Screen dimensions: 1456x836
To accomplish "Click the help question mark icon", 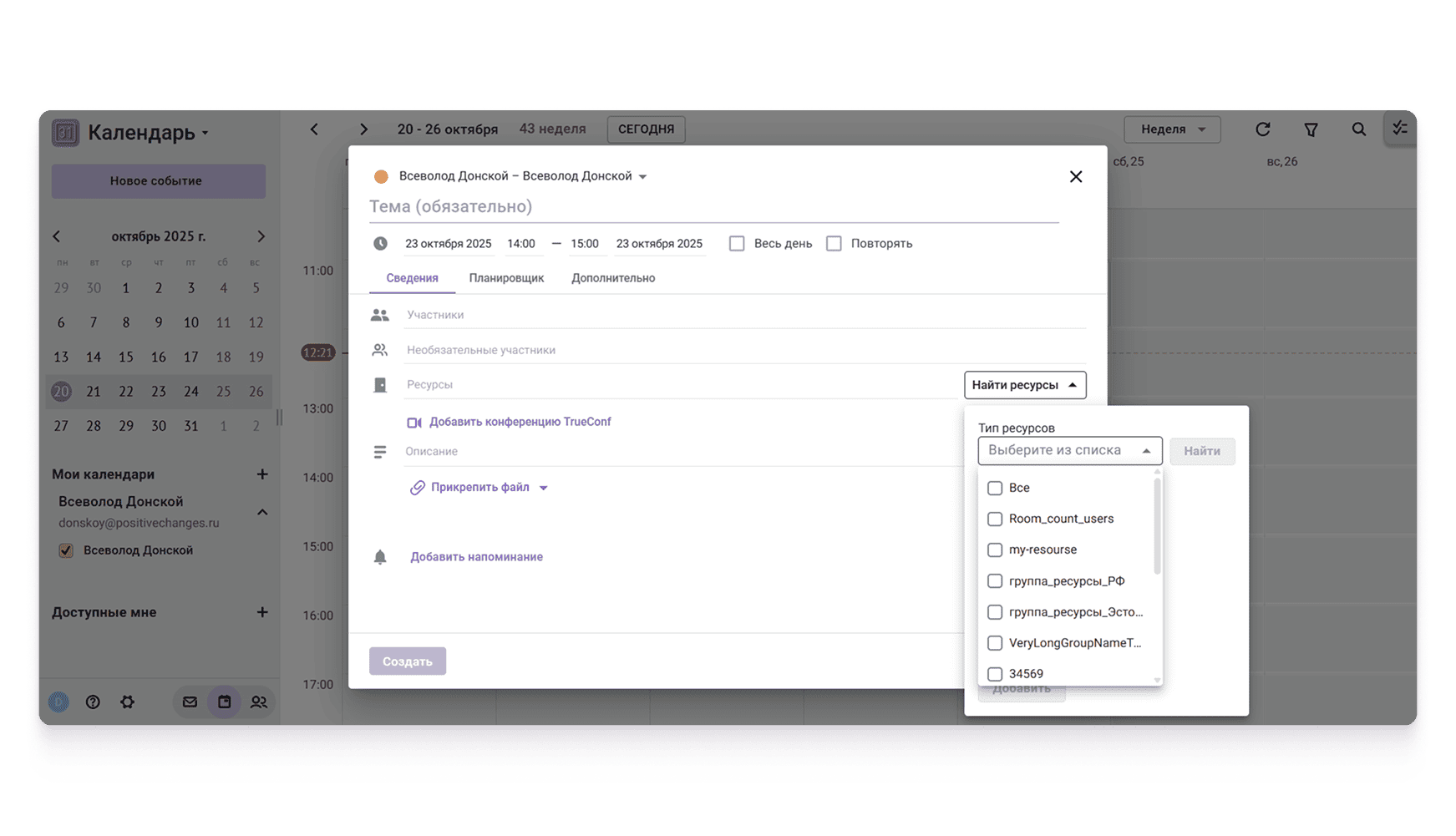I will click(x=93, y=702).
